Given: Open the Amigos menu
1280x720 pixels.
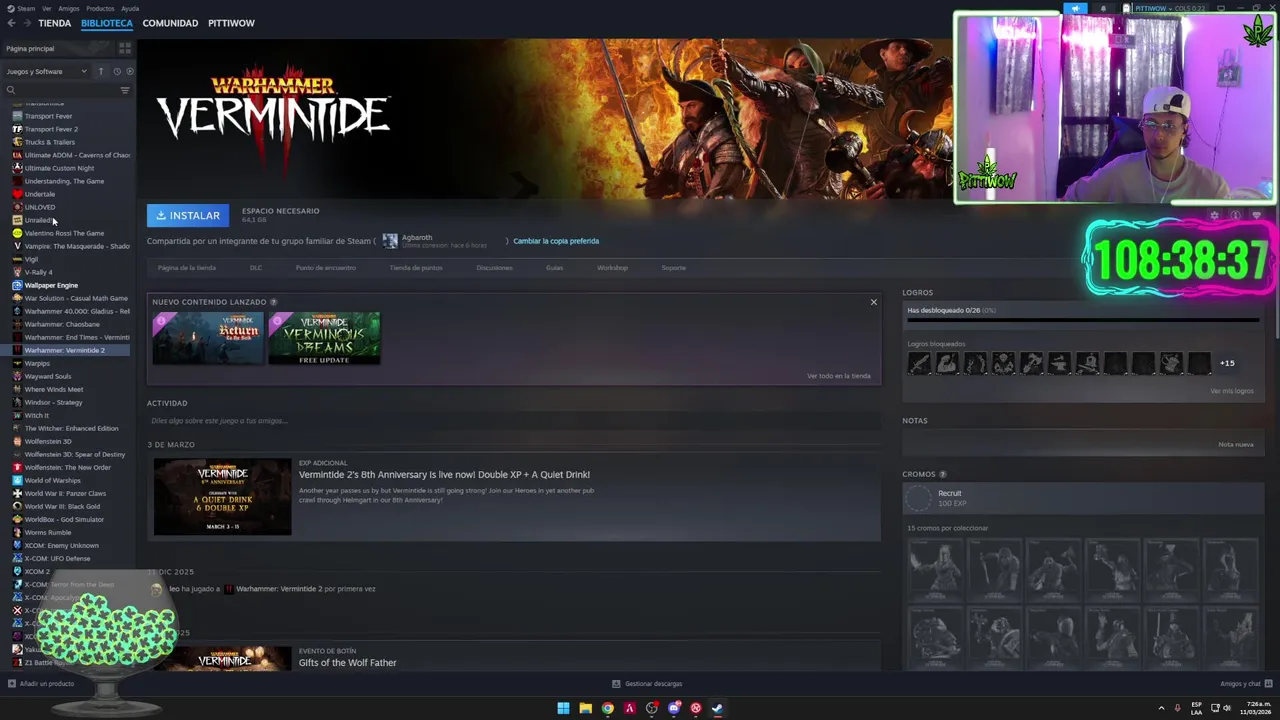Looking at the screenshot, I should tap(69, 8).
